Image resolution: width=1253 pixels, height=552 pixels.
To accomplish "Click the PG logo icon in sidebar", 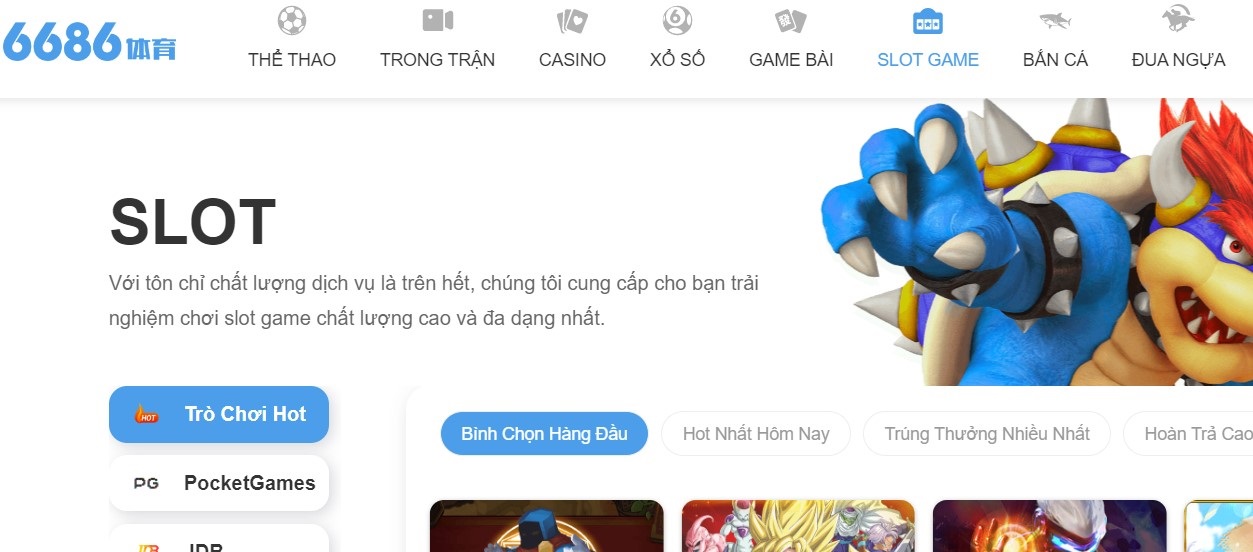I will (146, 483).
